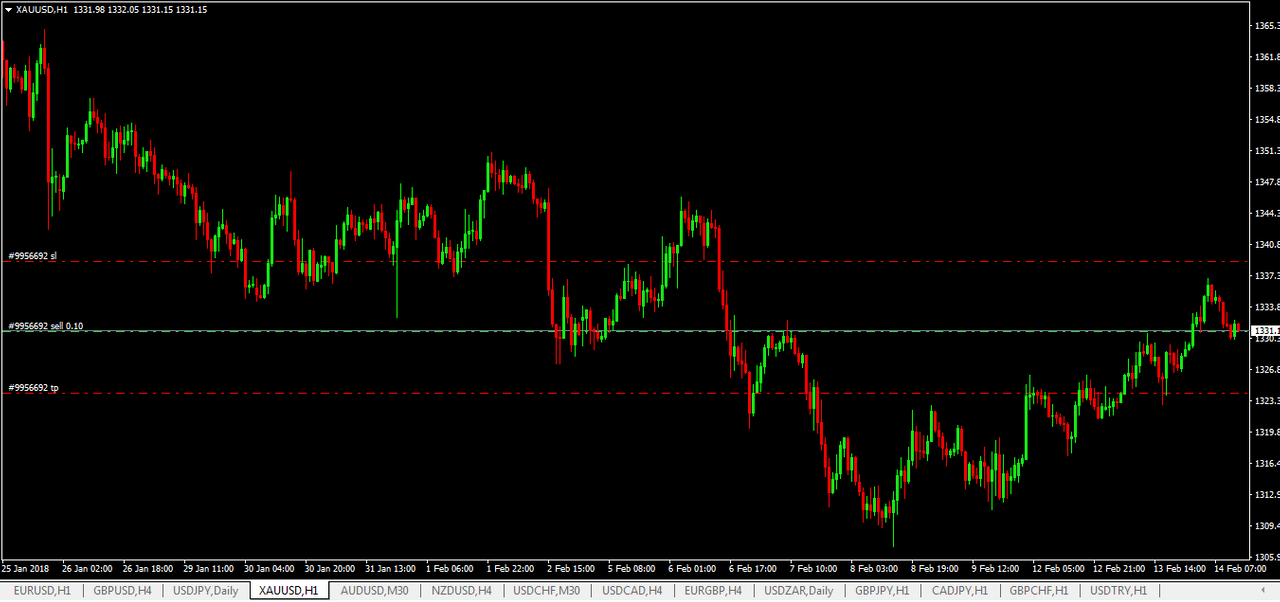Click the 1305.9 price scale value
Image resolution: width=1280 pixels, height=602 pixels.
tap(1266, 557)
